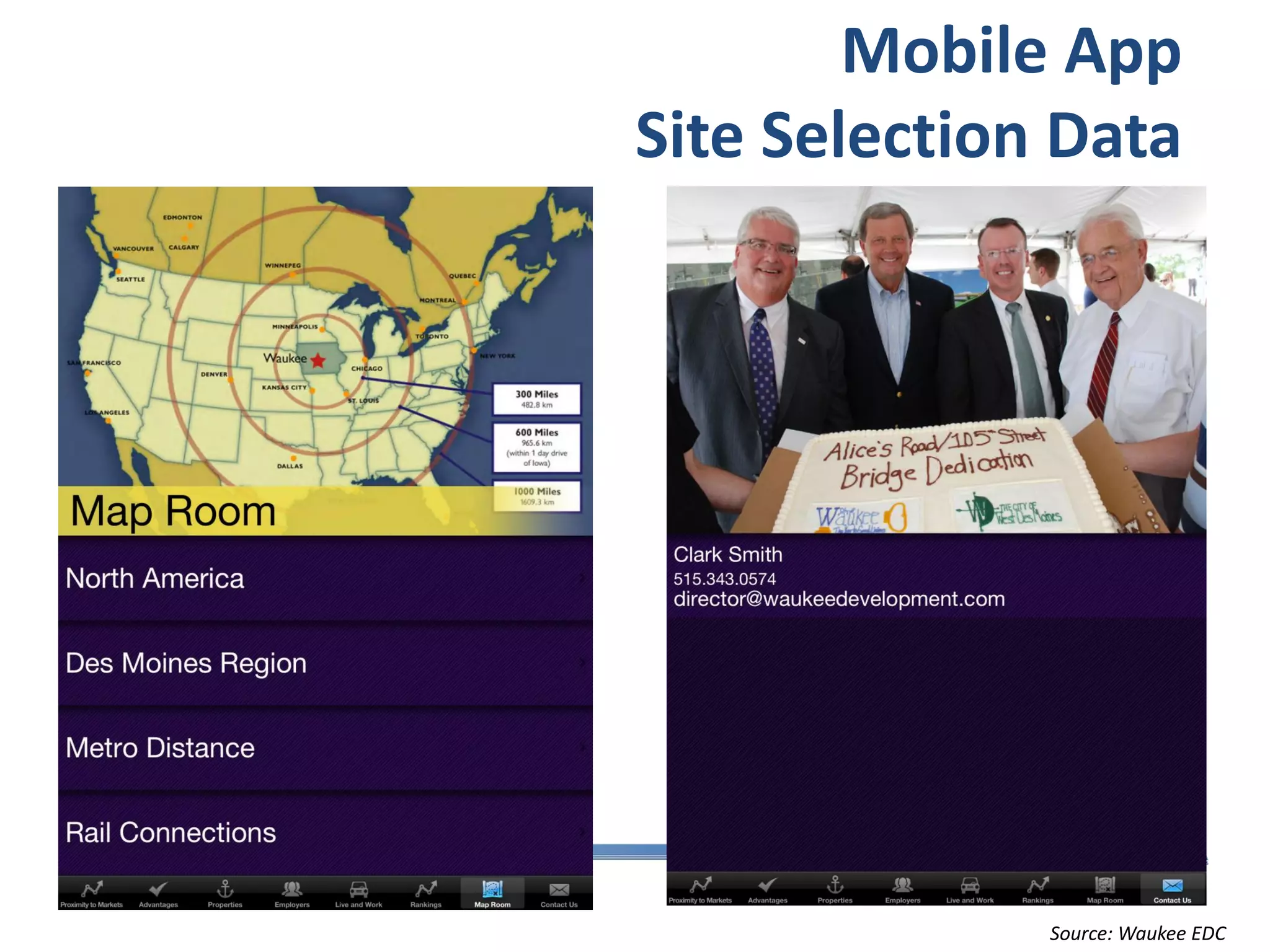Expand chevron on Metro Distance row
Image resolution: width=1270 pixels, height=952 pixels.
click(x=582, y=748)
